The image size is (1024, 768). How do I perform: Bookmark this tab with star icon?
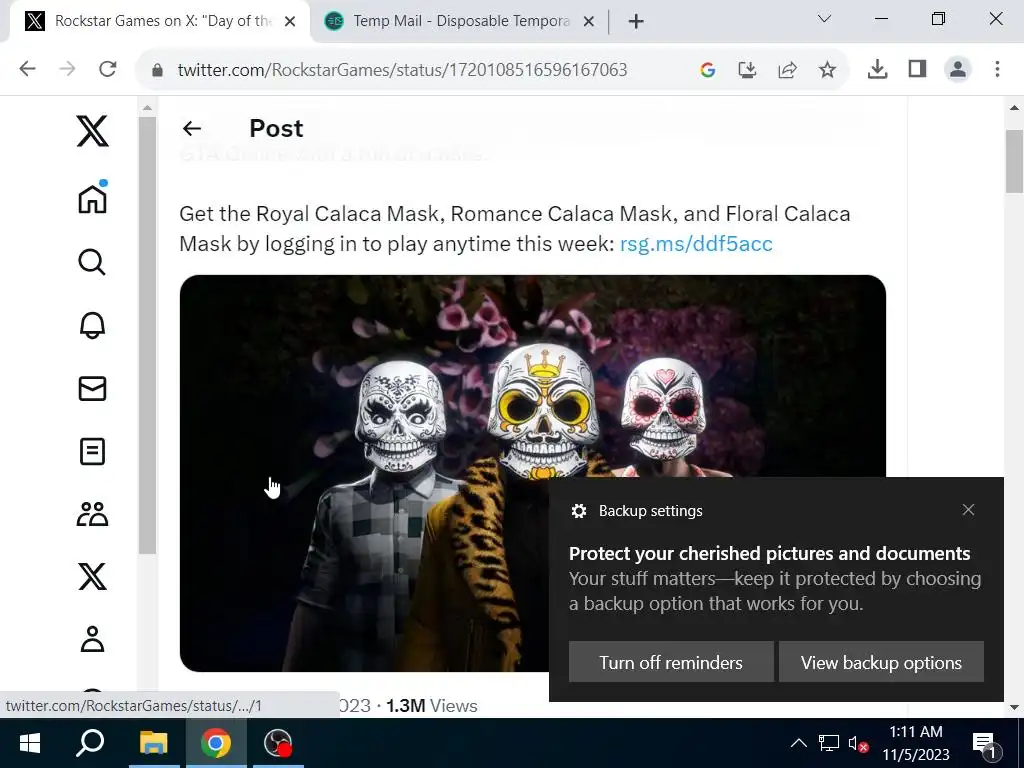[x=827, y=70]
